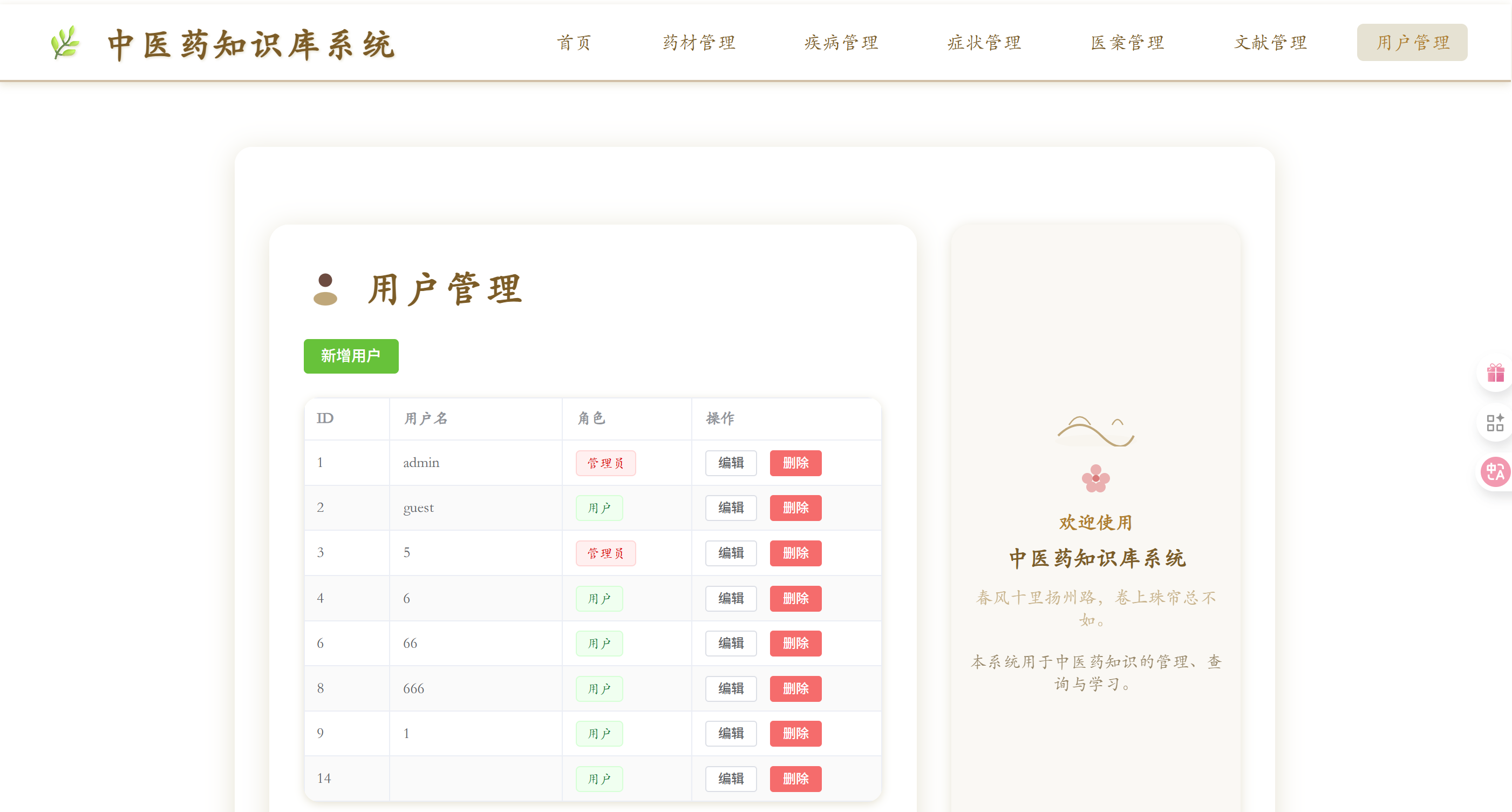Click the pink translate icon
Screen dimensions: 1512x812
[x=1495, y=472]
